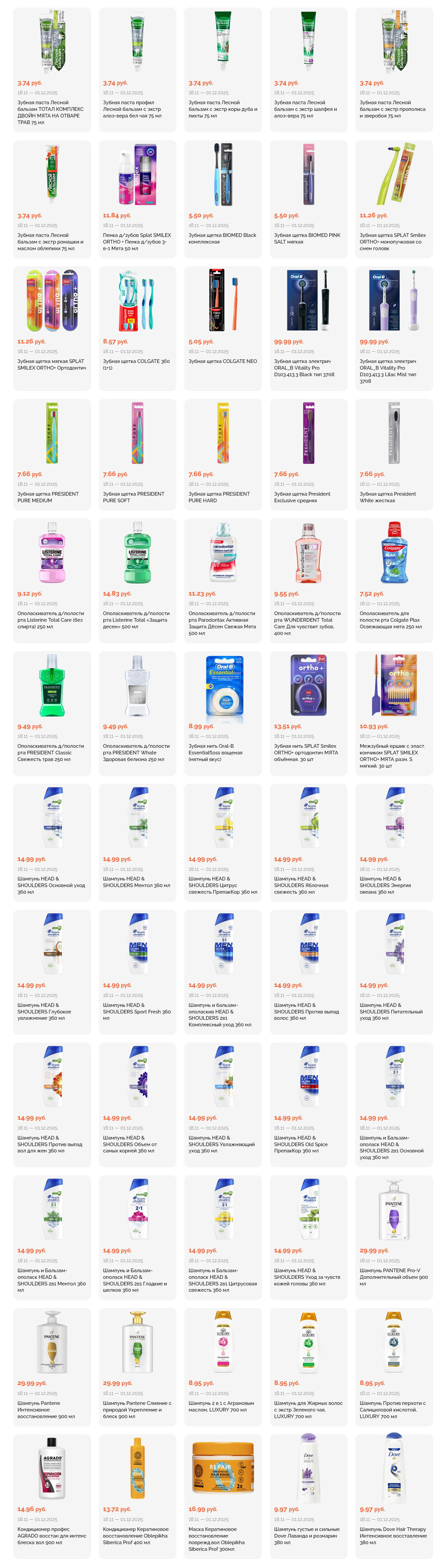This screenshot has height=1568, width=446.
Task: Open Зубная щетка BIOMED Black комплексная link
Action: [x=223, y=239]
